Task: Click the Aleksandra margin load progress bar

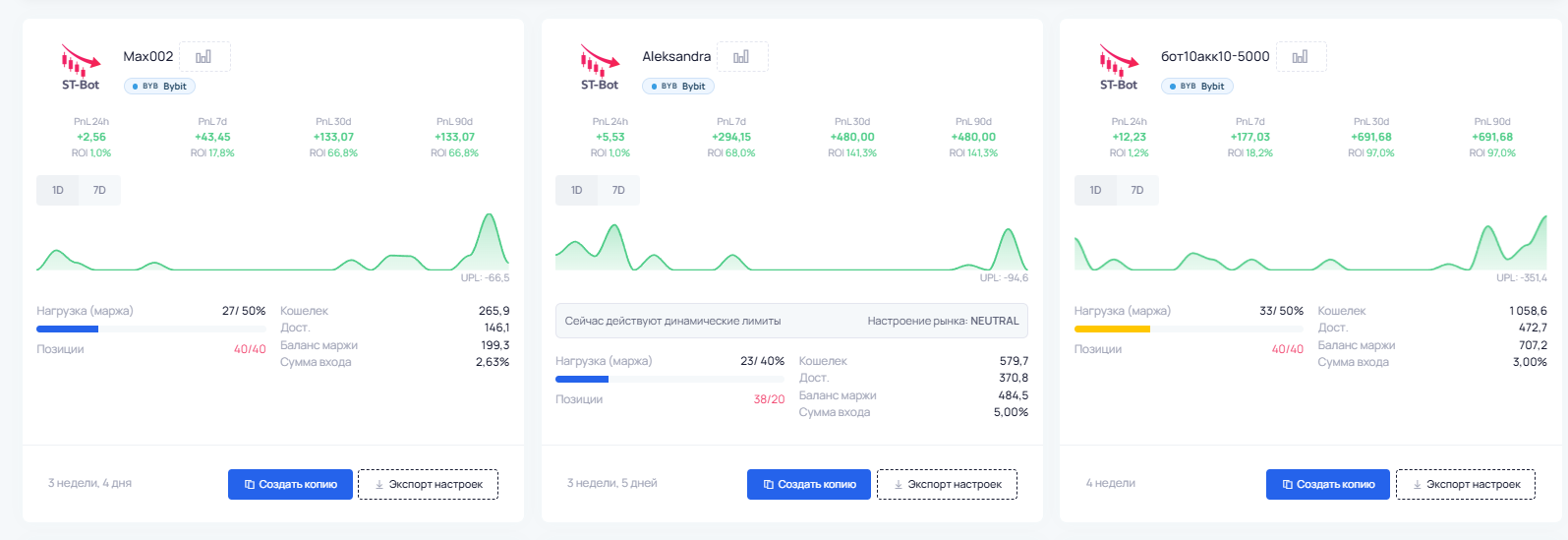Action: (670, 379)
